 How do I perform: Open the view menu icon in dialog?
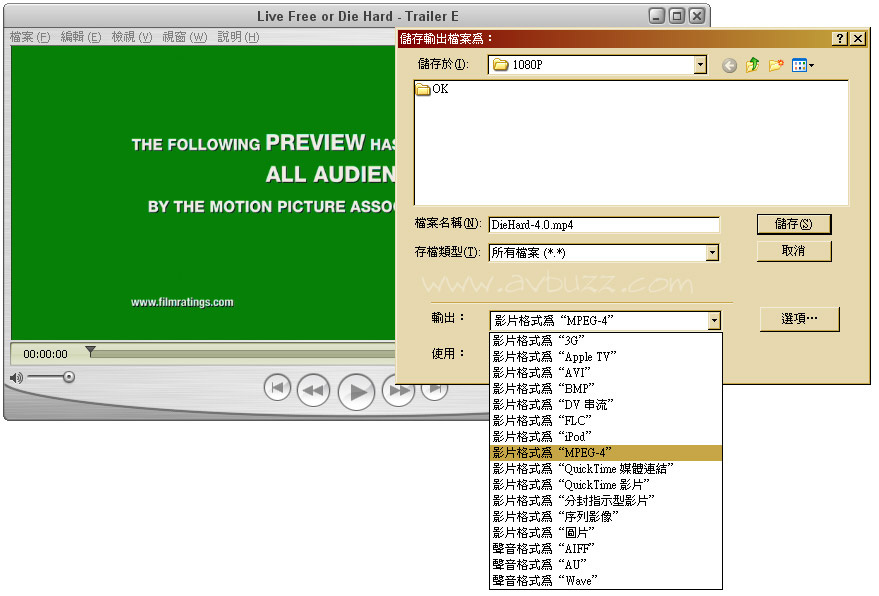click(x=802, y=66)
